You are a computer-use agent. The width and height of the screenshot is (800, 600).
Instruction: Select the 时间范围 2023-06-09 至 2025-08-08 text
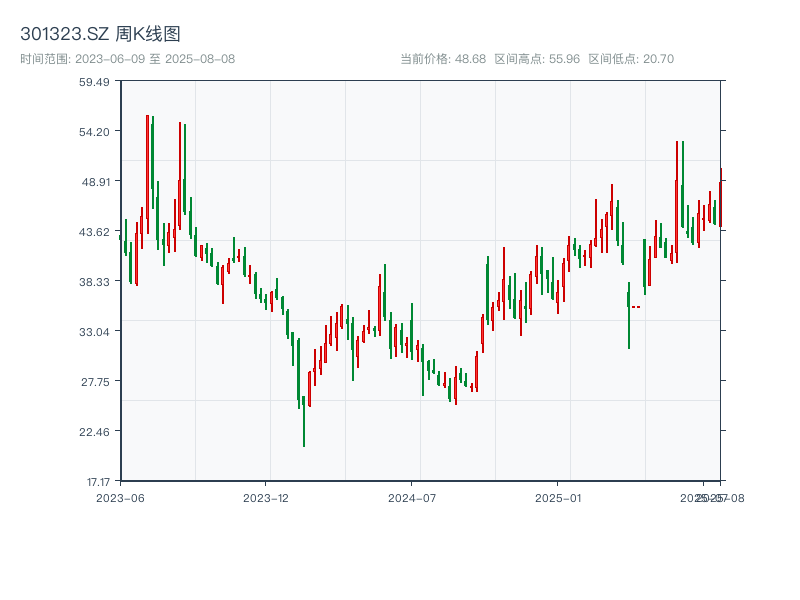tap(128, 59)
